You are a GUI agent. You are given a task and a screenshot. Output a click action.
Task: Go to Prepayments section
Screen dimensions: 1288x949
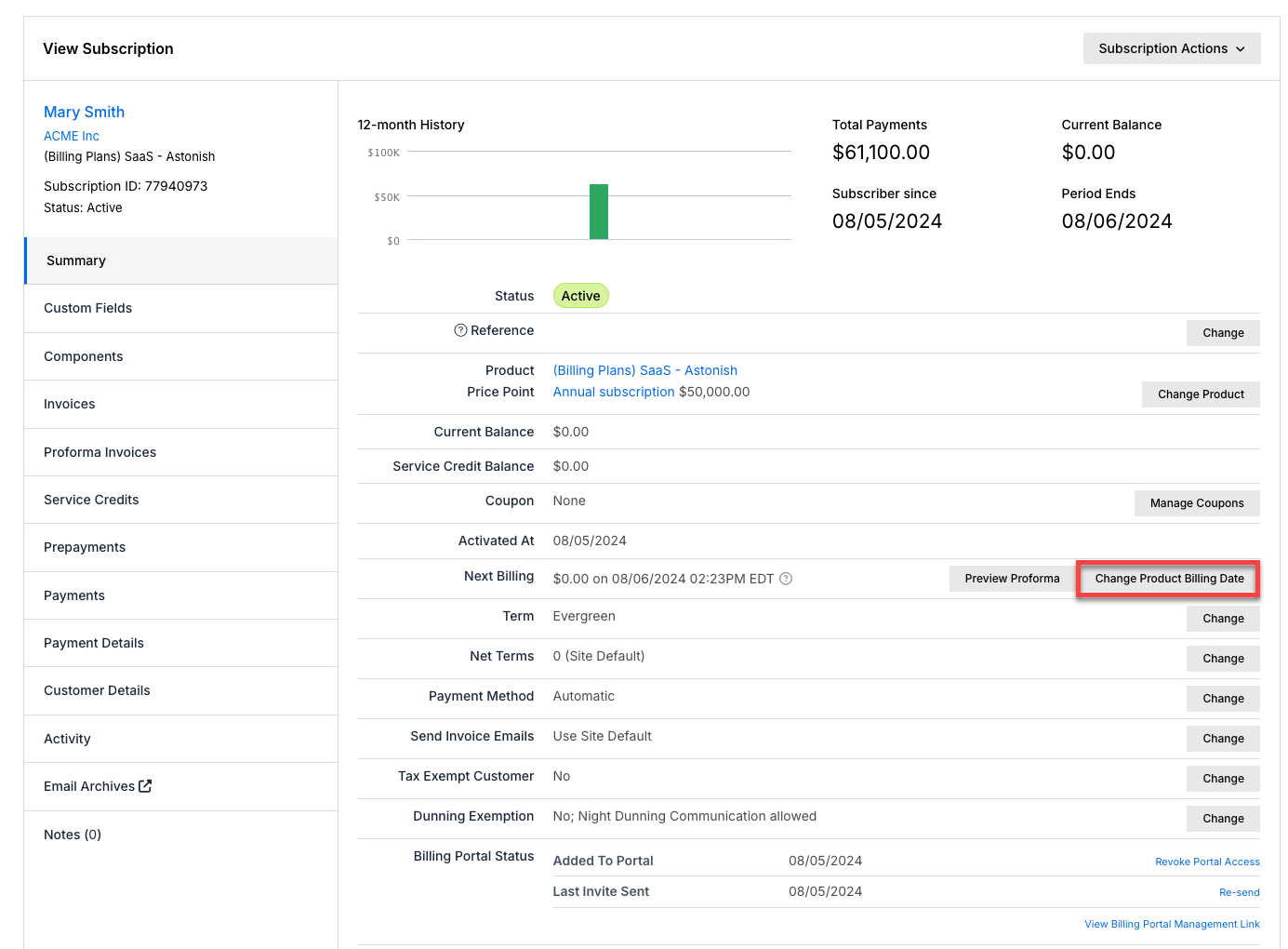click(181, 547)
